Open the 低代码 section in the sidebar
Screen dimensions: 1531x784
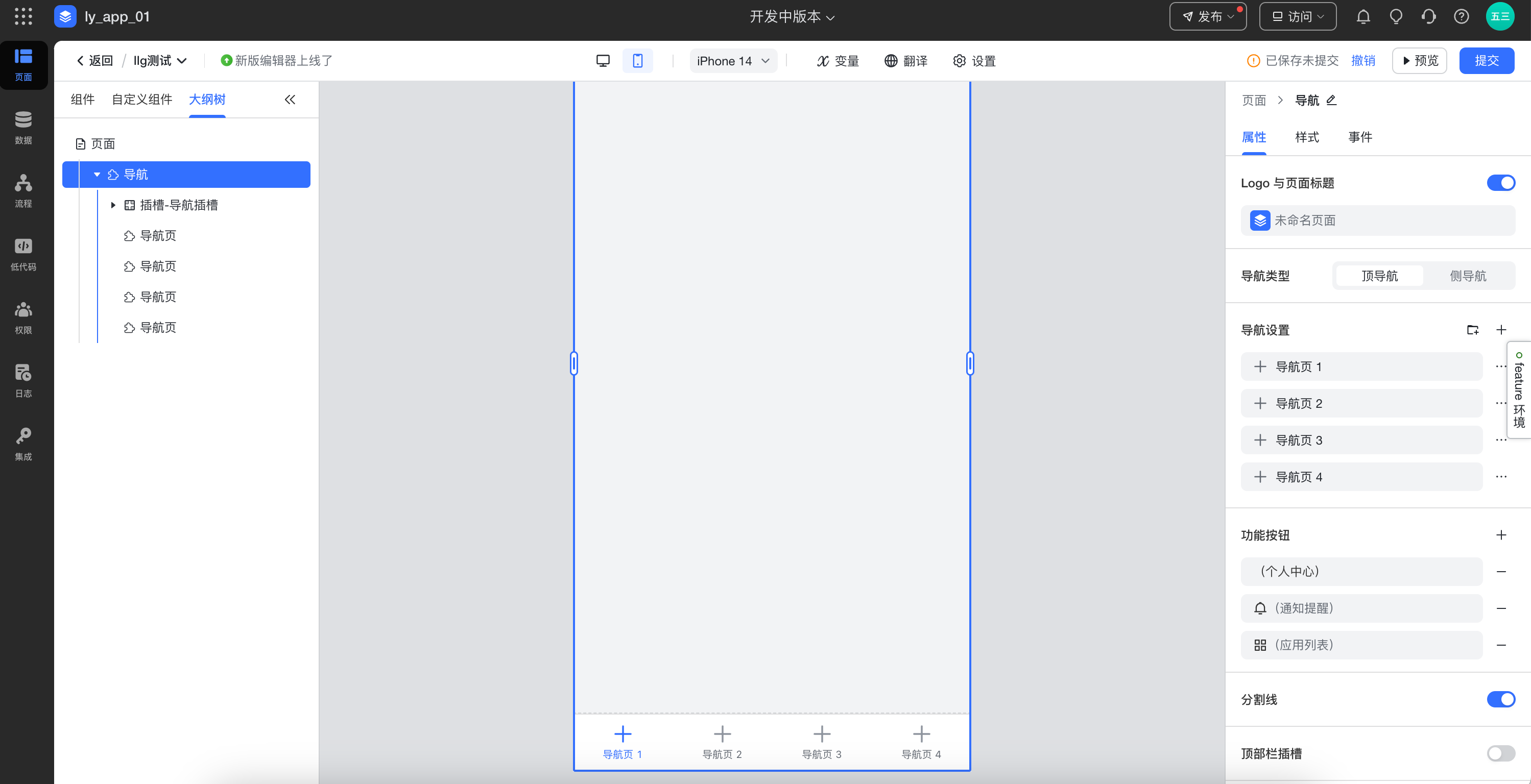(23, 255)
